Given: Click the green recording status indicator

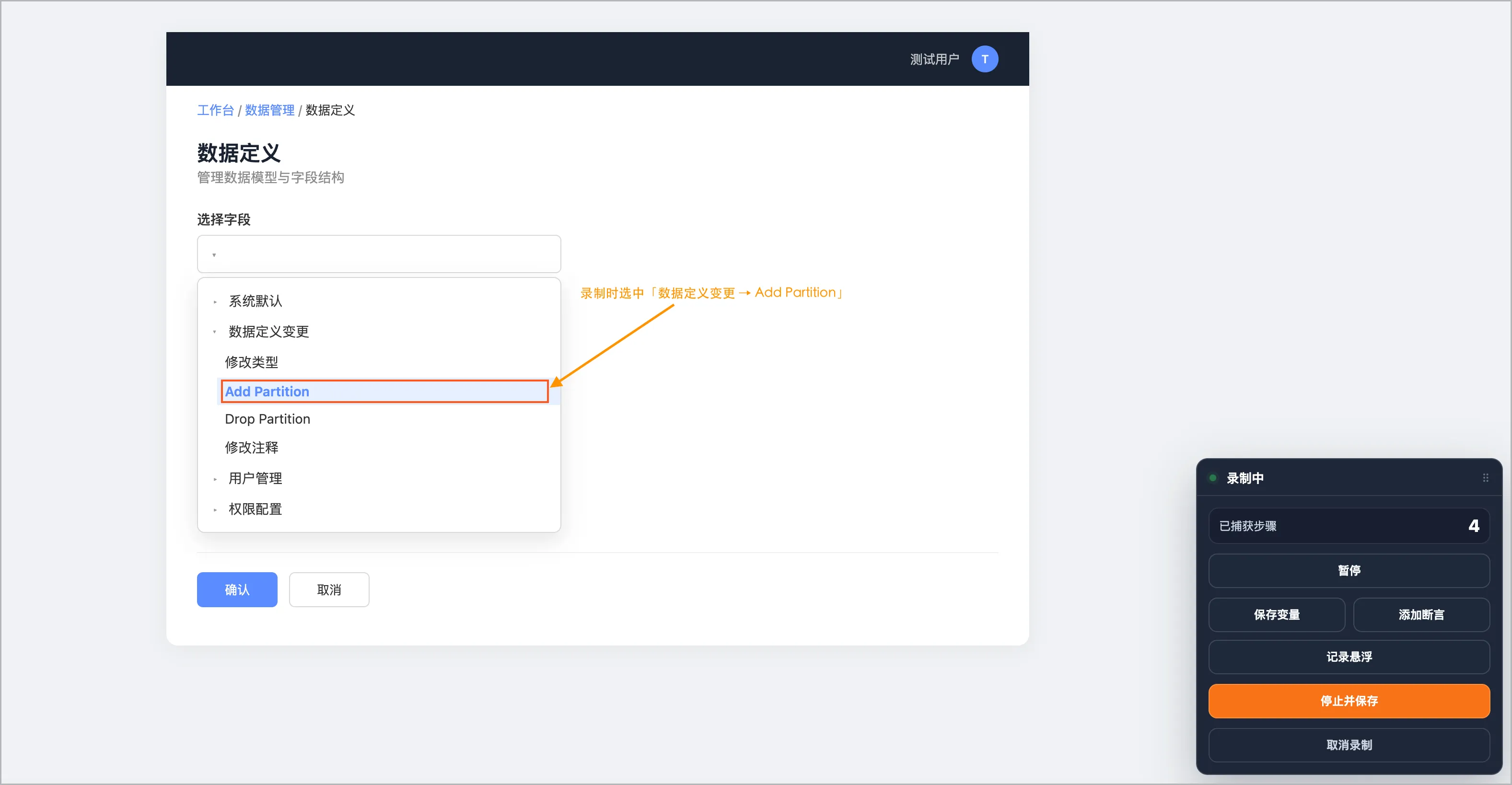Looking at the screenshot, I should tap(1213, 478).
